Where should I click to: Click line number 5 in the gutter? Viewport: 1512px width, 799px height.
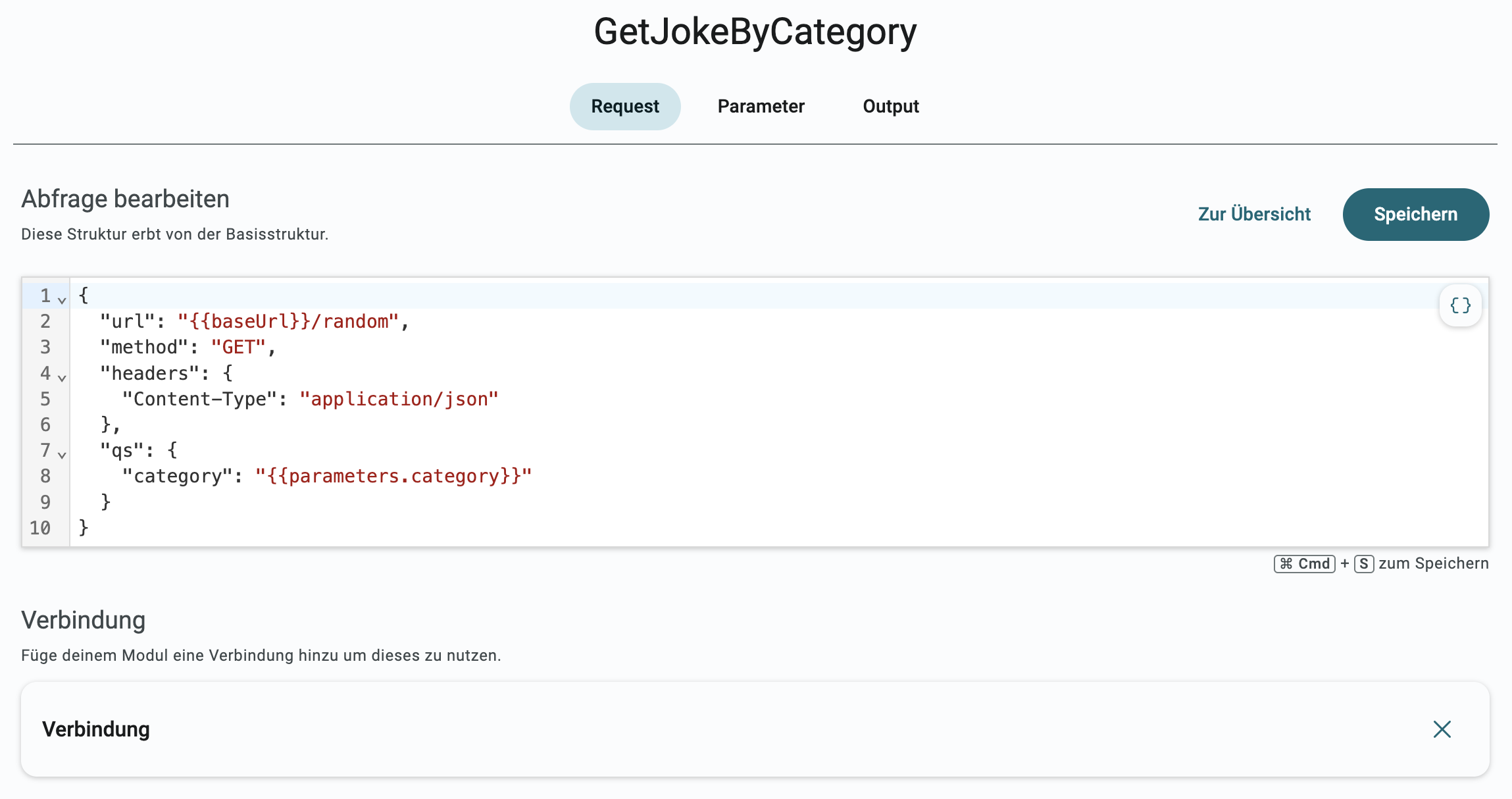click(45, 399)
